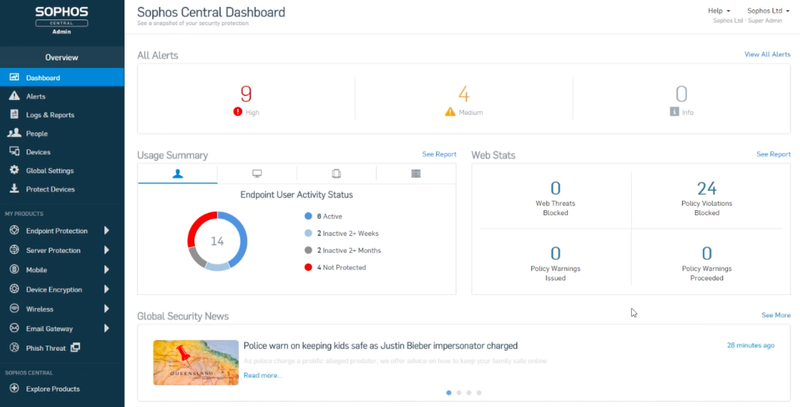Select the third news carousel dot
The image size is (800, 407).
coord(469,393)
